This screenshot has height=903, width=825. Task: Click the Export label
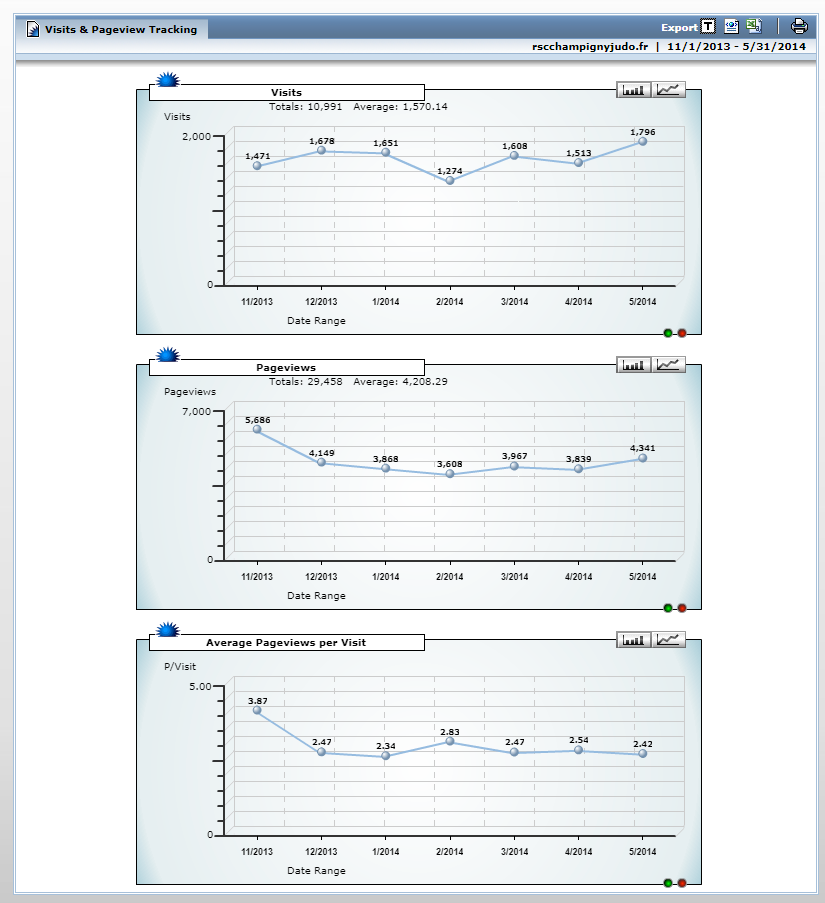point(679,28)
